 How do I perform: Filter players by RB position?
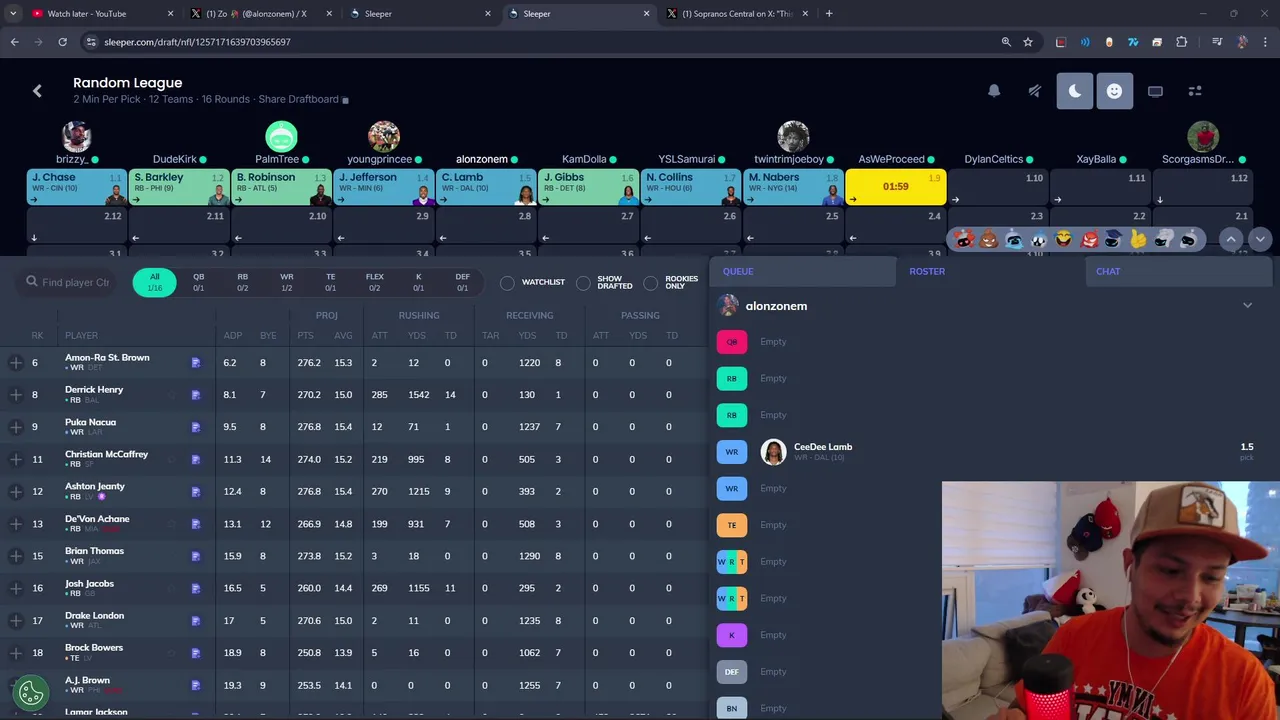[x=243, y=282]
